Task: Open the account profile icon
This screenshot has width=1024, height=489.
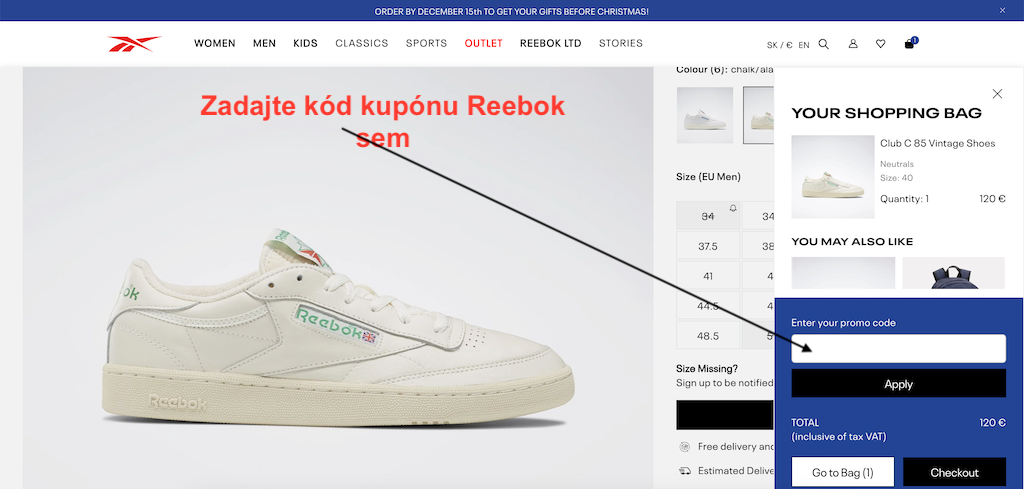Action: tap(853, 44)
